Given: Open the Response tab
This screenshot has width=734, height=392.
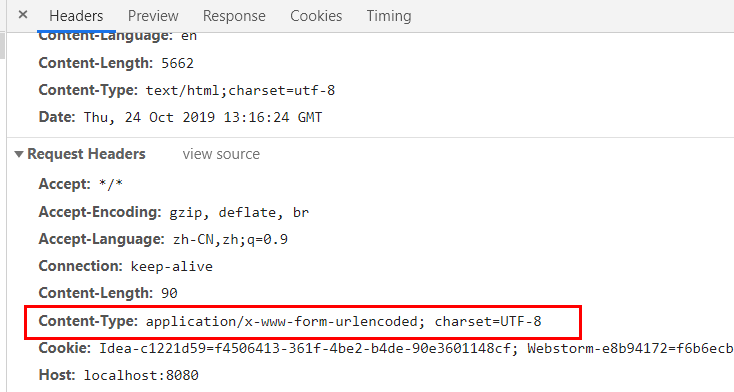Looking at the screenshot, I should pos(234,16).
